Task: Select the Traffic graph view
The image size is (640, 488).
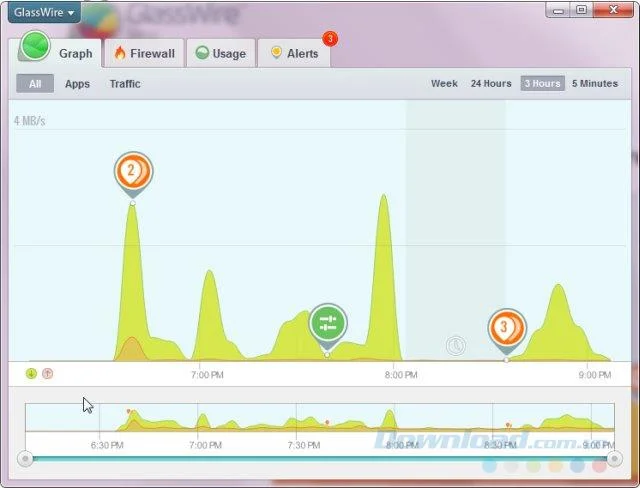Action: point(125,84)
